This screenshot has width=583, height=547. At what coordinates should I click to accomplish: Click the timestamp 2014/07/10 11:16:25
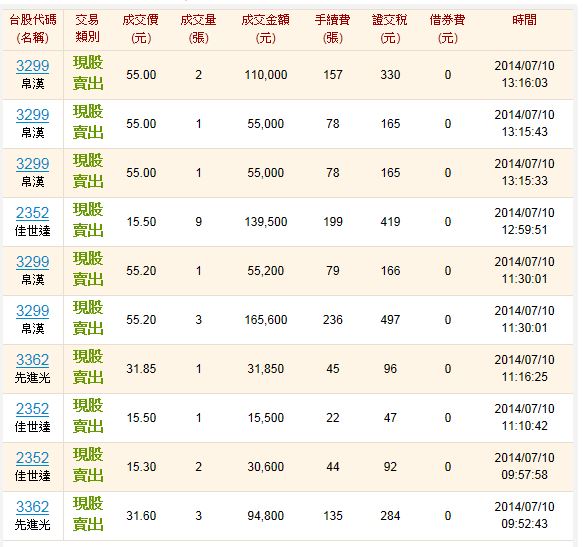click(524, 369)
